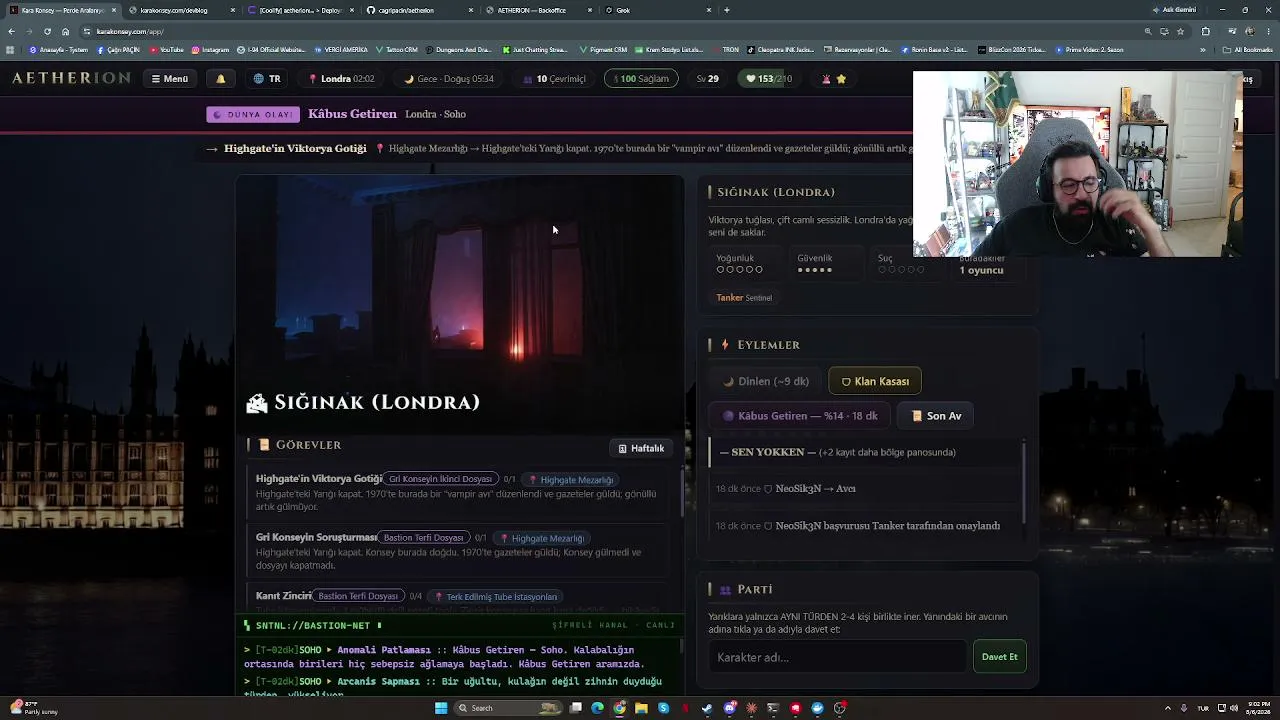Click the 100 Sağlam status pill
This screenshot has height=720, width=1280.
click(x=641, y=79)
